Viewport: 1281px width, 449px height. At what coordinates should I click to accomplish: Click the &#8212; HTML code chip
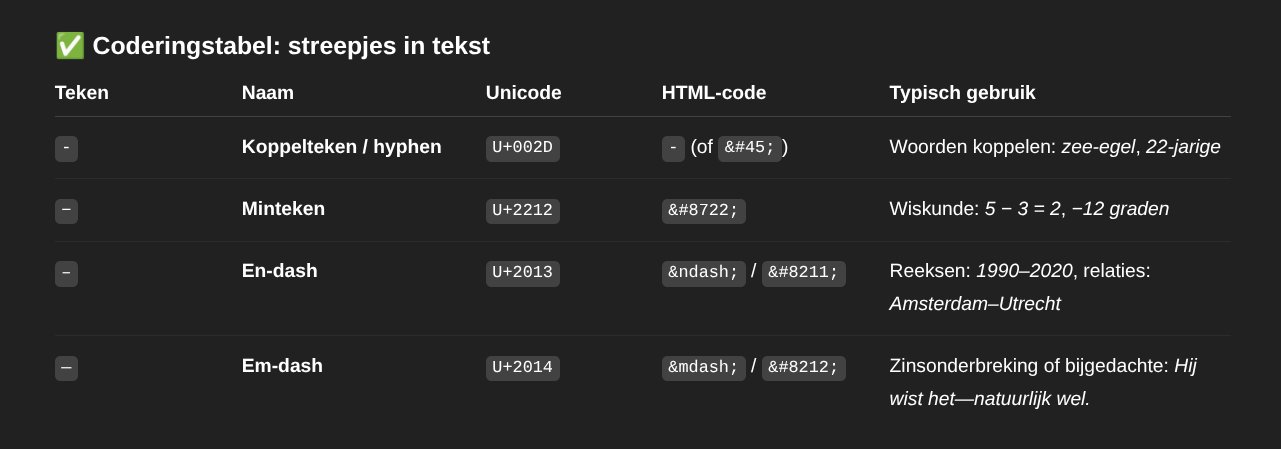pos(804,368)
